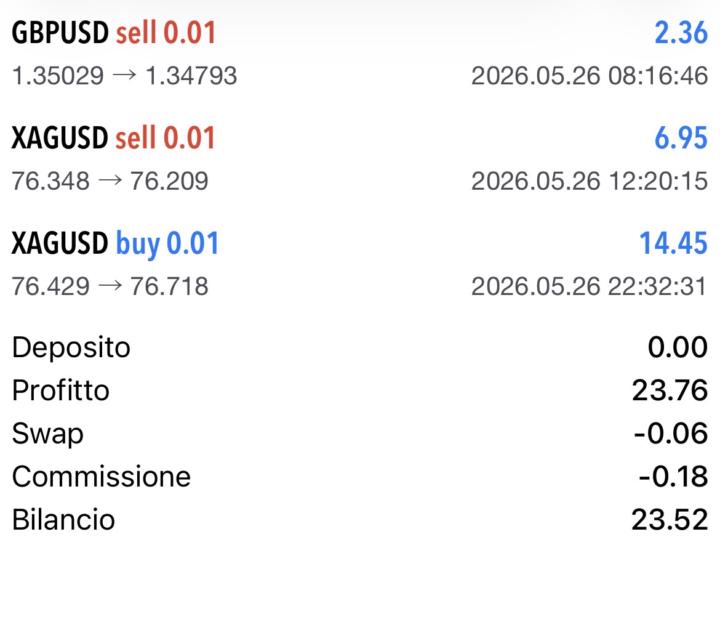Select price range 76.348 to 76.209
Viewport: 720px width, 622px height.
tap(110, 181)
